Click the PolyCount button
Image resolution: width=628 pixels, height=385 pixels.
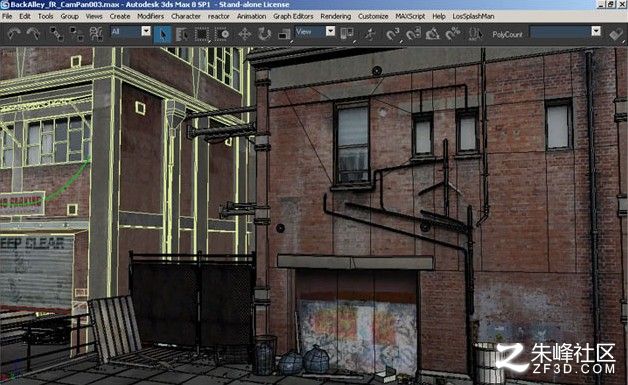click(507, 34)
